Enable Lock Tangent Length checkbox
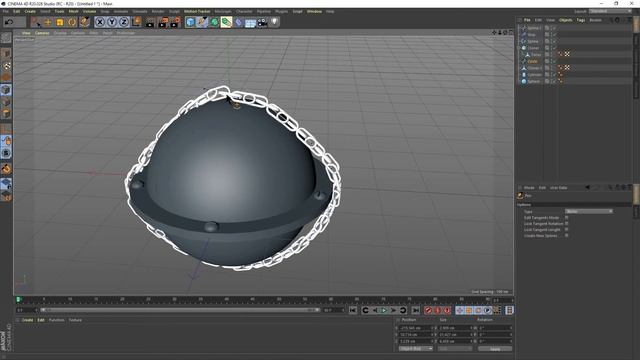This screenshot has width=640, height=360. (x=567, y=229)
